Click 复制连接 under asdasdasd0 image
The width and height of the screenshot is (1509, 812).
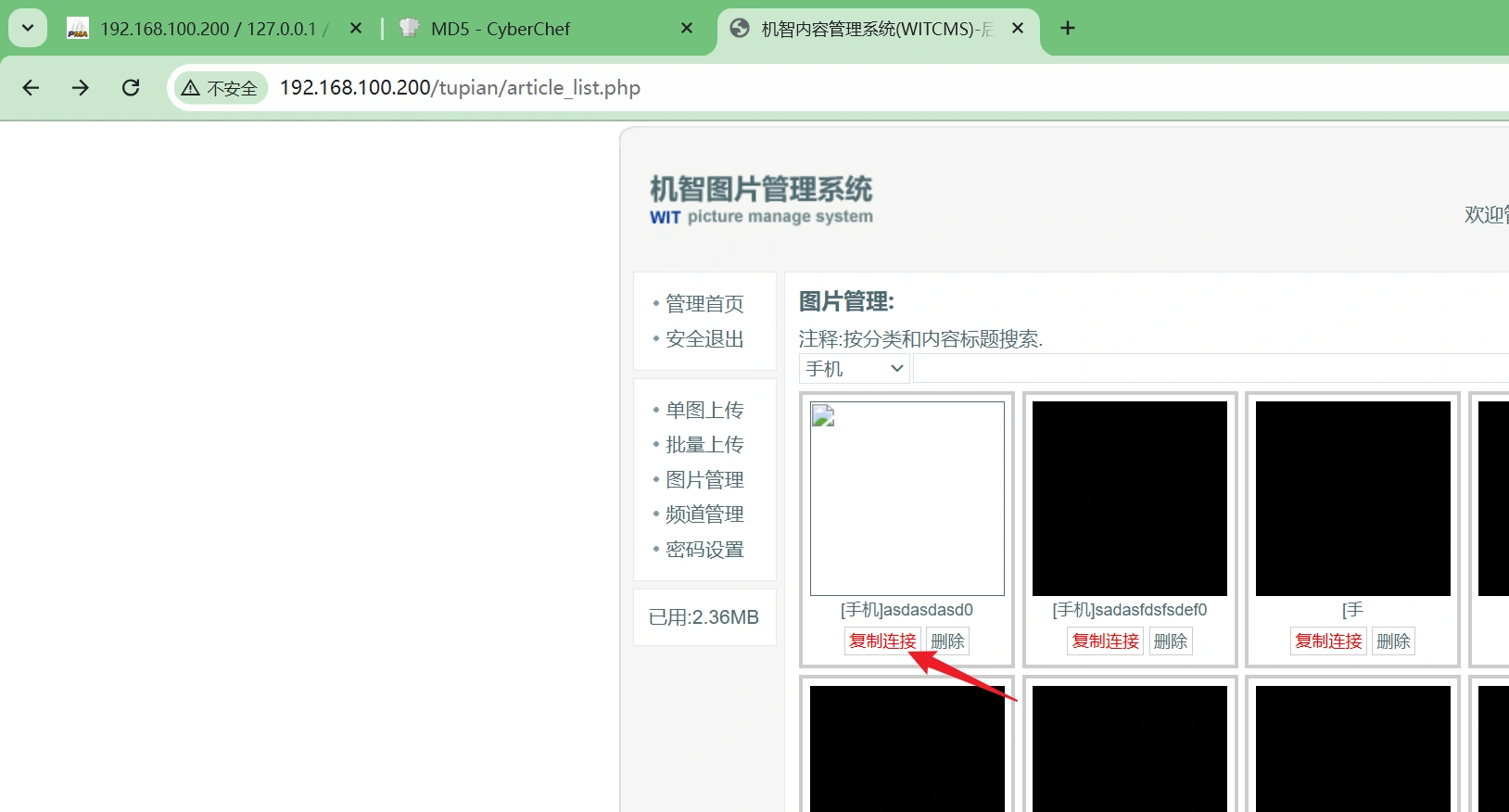[x=882, y=641]
